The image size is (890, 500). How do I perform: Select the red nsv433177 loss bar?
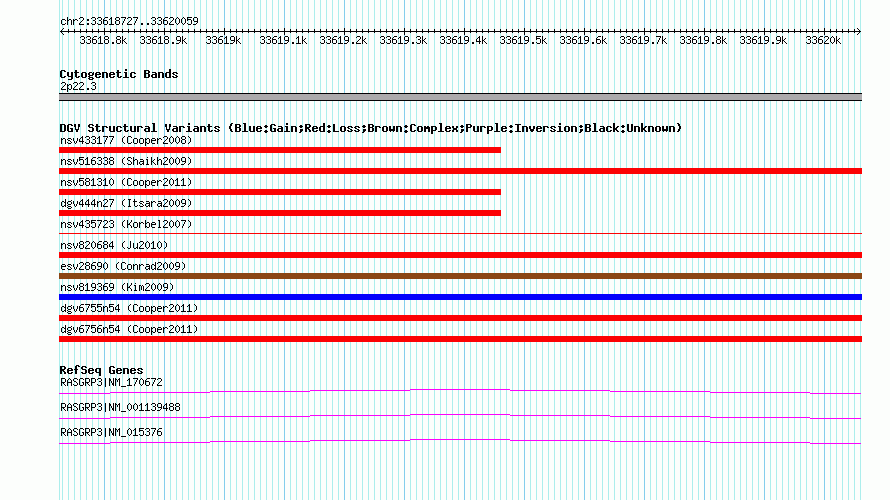point(280,150)
